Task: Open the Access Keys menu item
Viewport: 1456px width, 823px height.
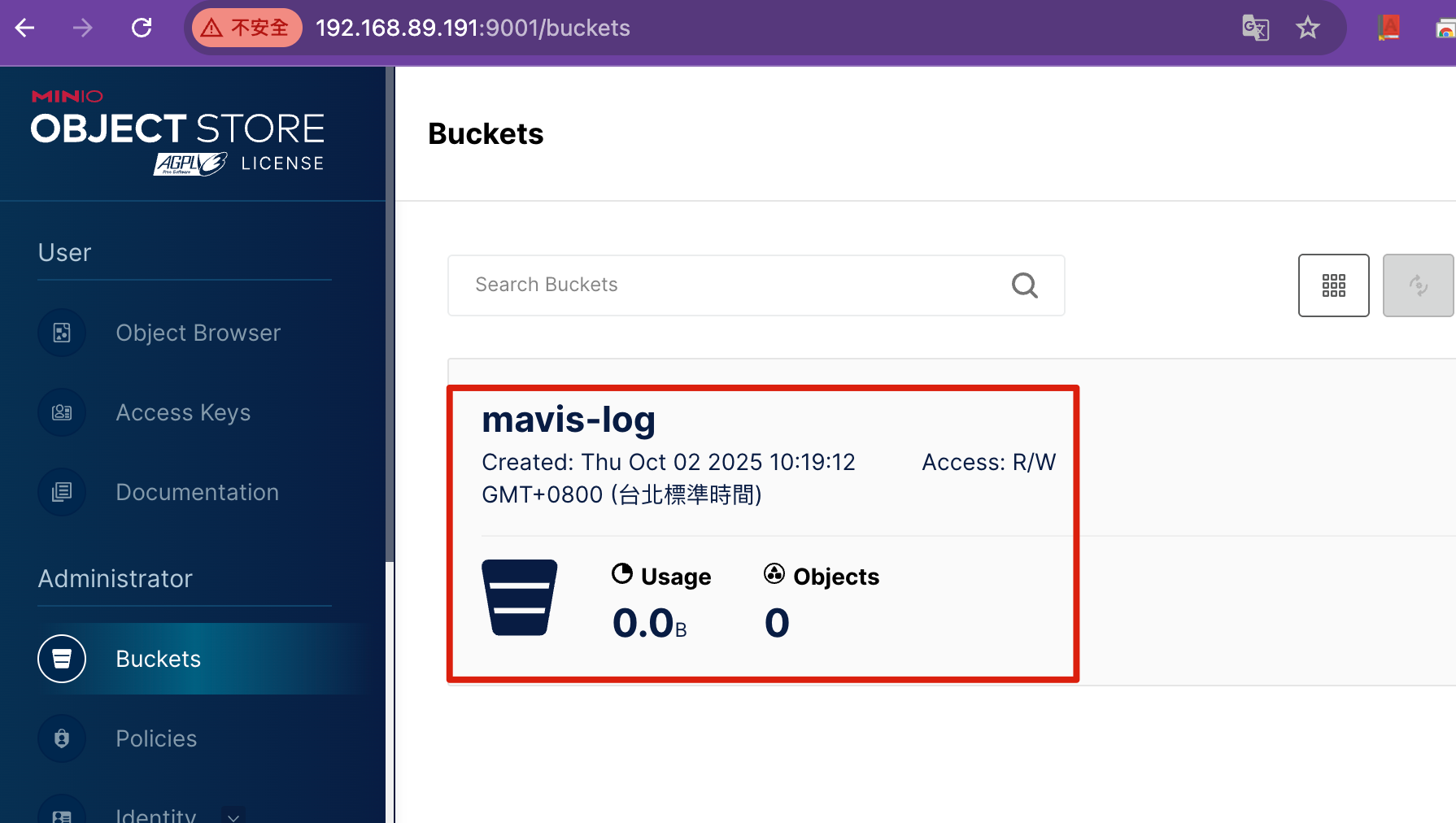Action: pyautogui.click(x=183, y=412)
